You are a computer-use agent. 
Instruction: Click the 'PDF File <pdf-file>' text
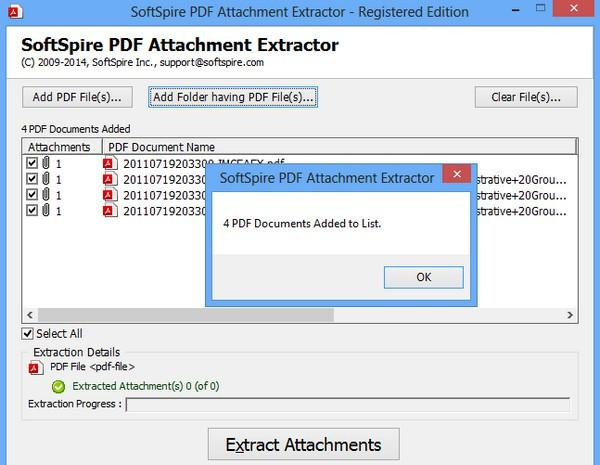pos(93,367)
